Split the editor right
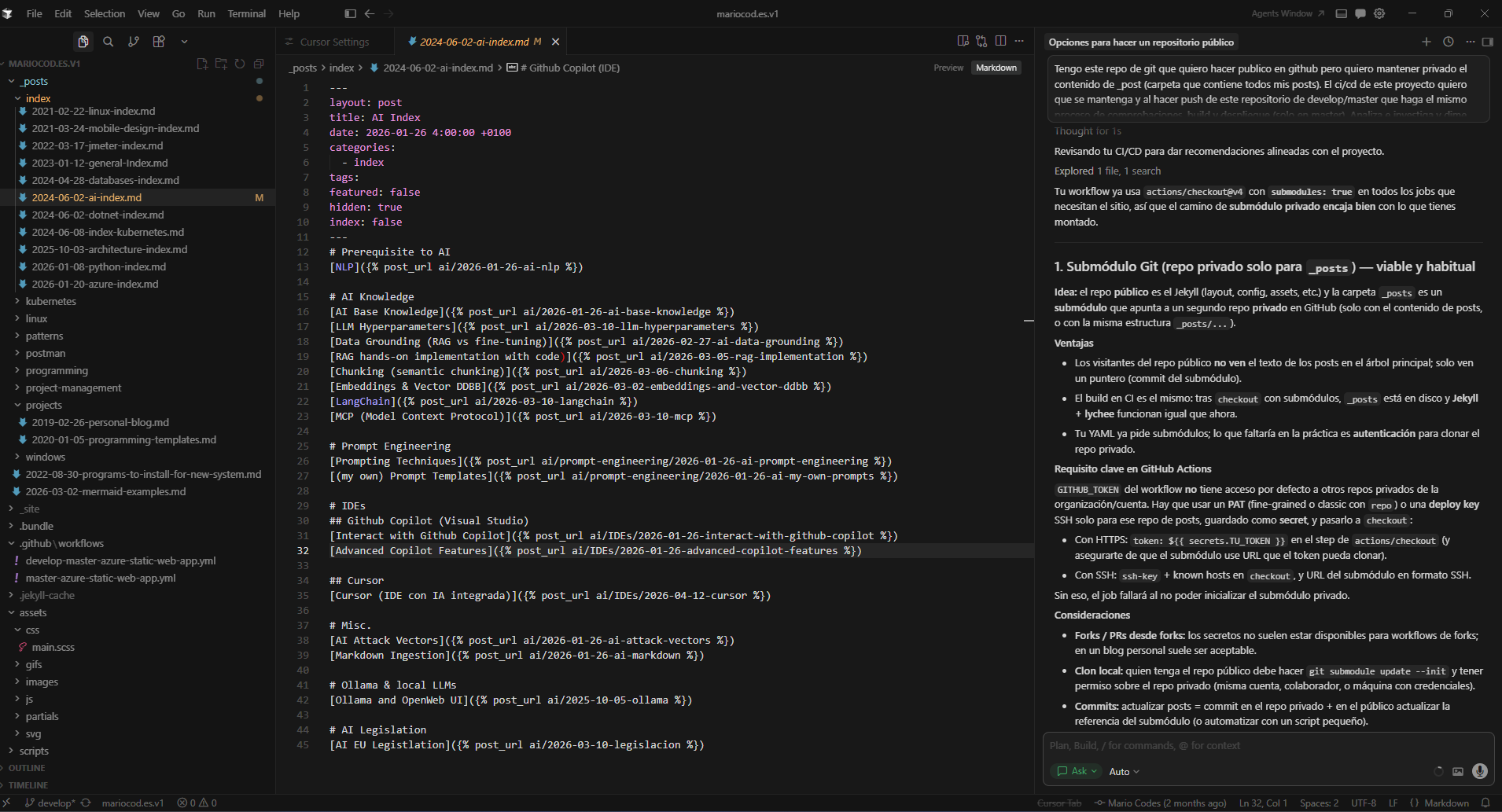 [x=1000, y=41]
